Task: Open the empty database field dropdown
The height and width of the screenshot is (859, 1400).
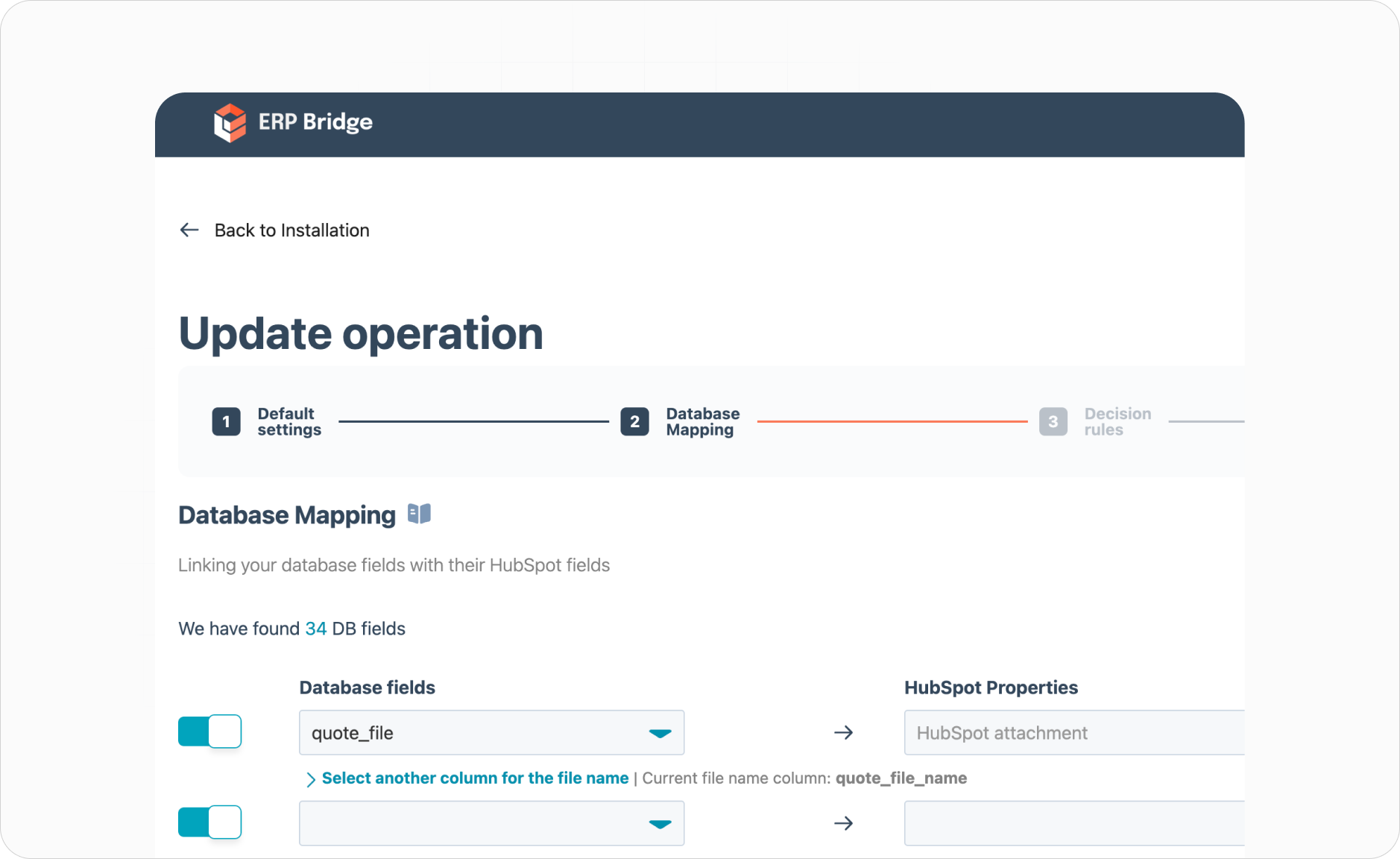Action: tap(491, 823)
